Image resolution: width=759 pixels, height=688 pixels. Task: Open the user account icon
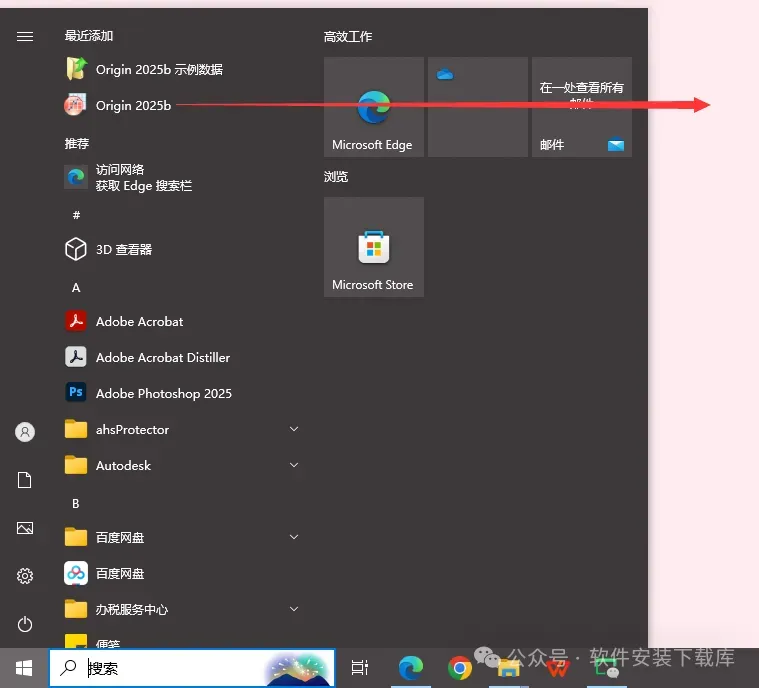pyautogui.click(x=25, y=431)
